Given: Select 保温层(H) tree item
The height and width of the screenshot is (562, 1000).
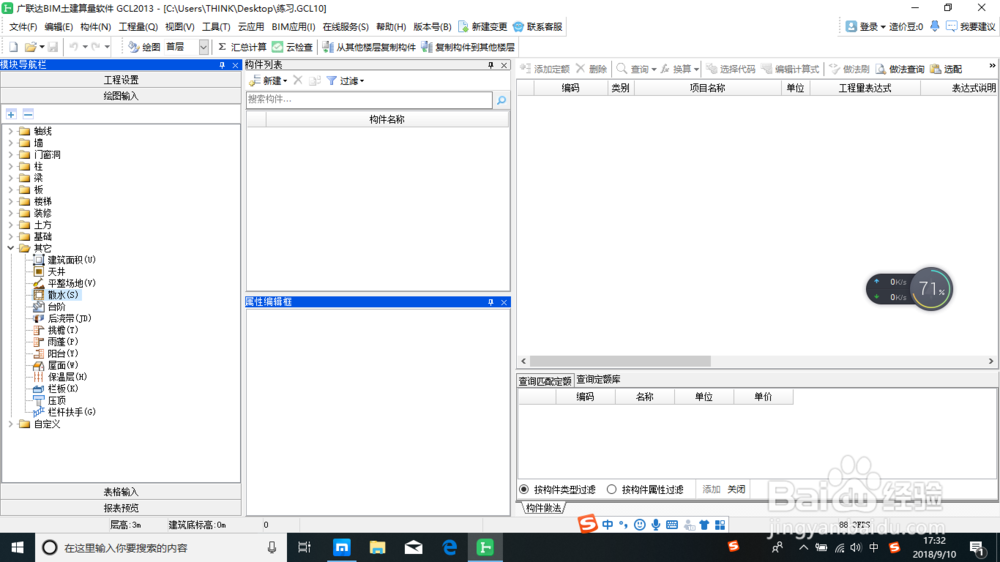Looking at the screenshot, I should click(x=67, y=377).
